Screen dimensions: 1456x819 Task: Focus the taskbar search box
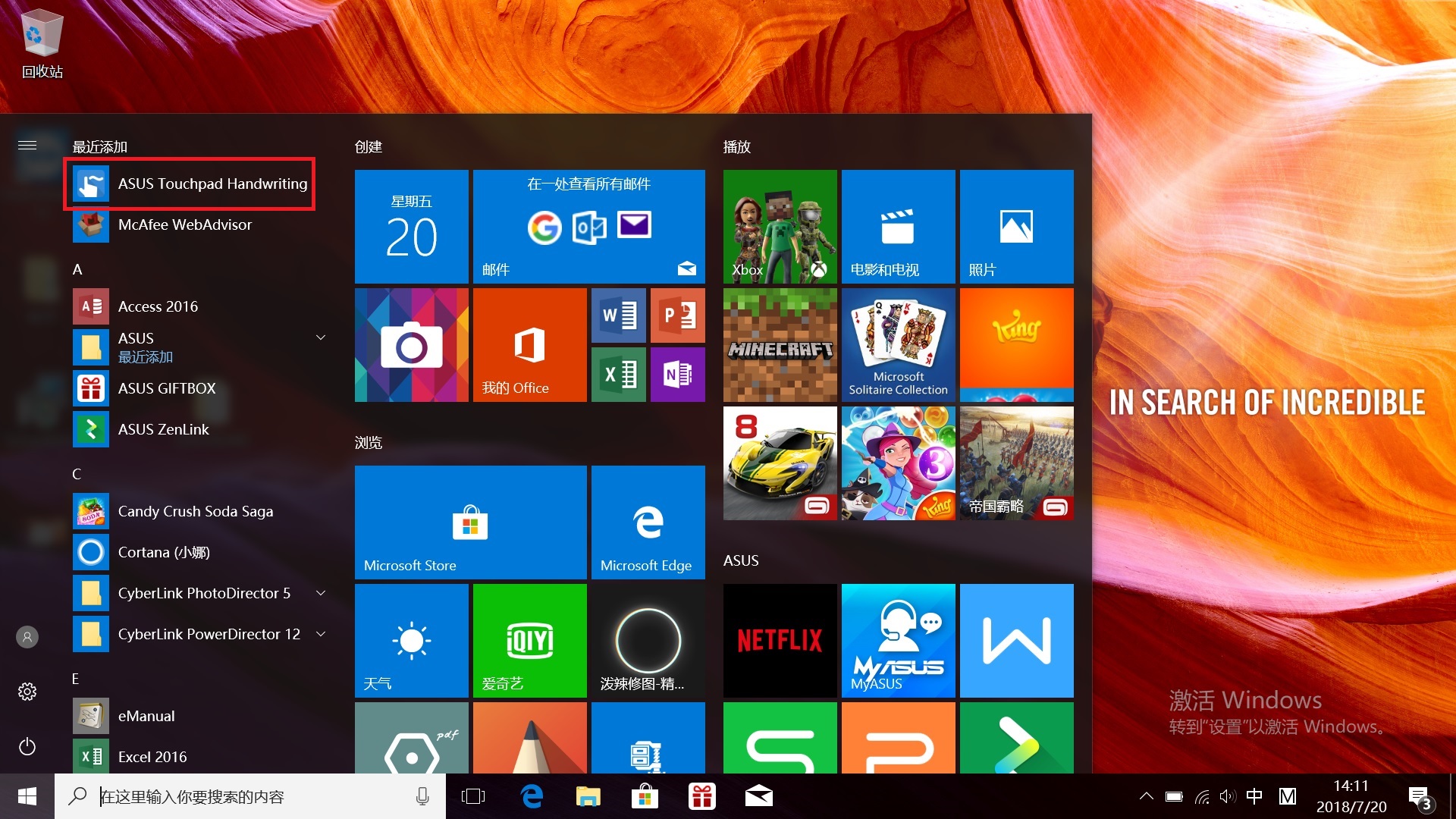point(250,796)
